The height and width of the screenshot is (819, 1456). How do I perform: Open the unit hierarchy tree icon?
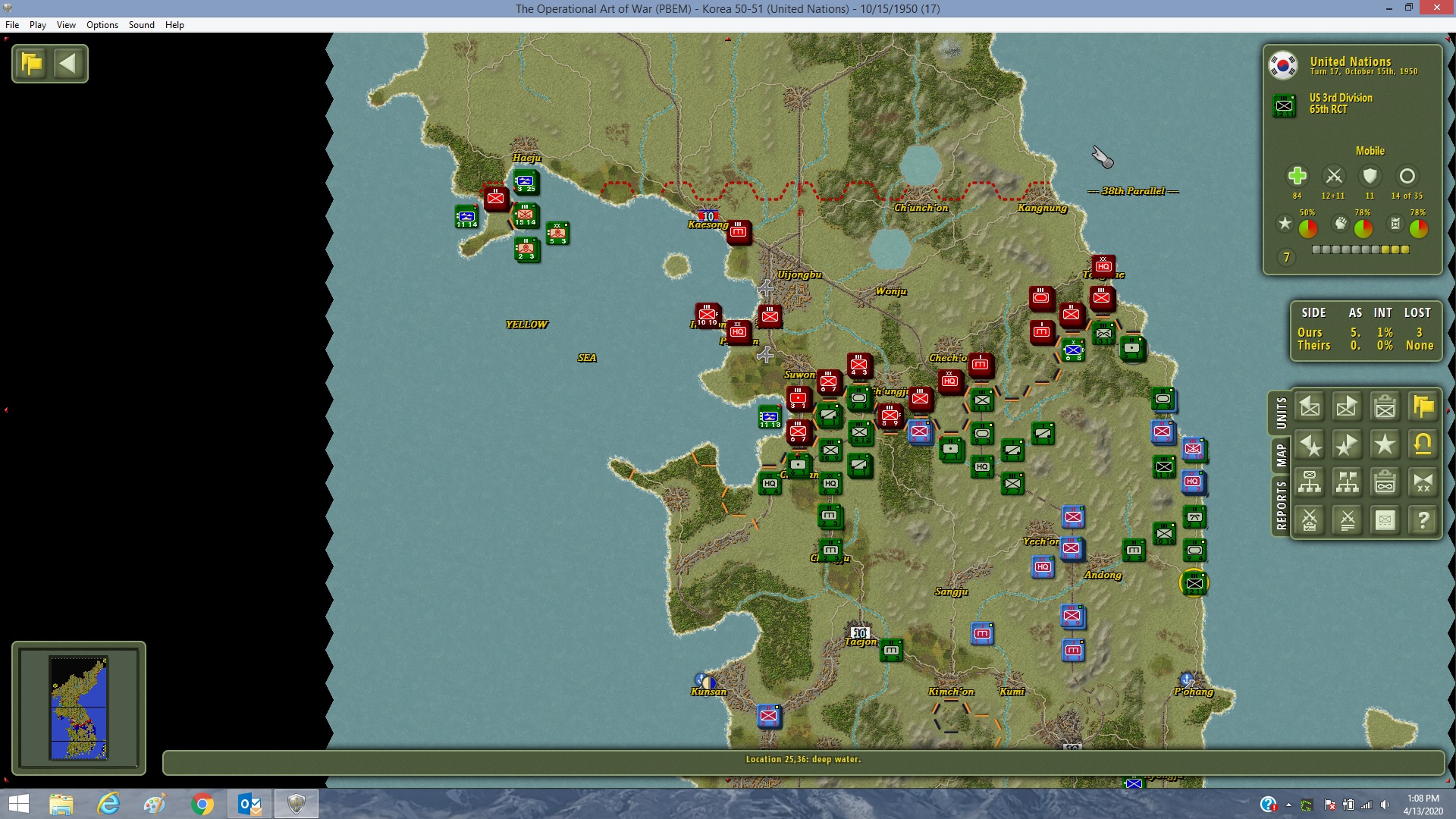tap(1310, 482)
